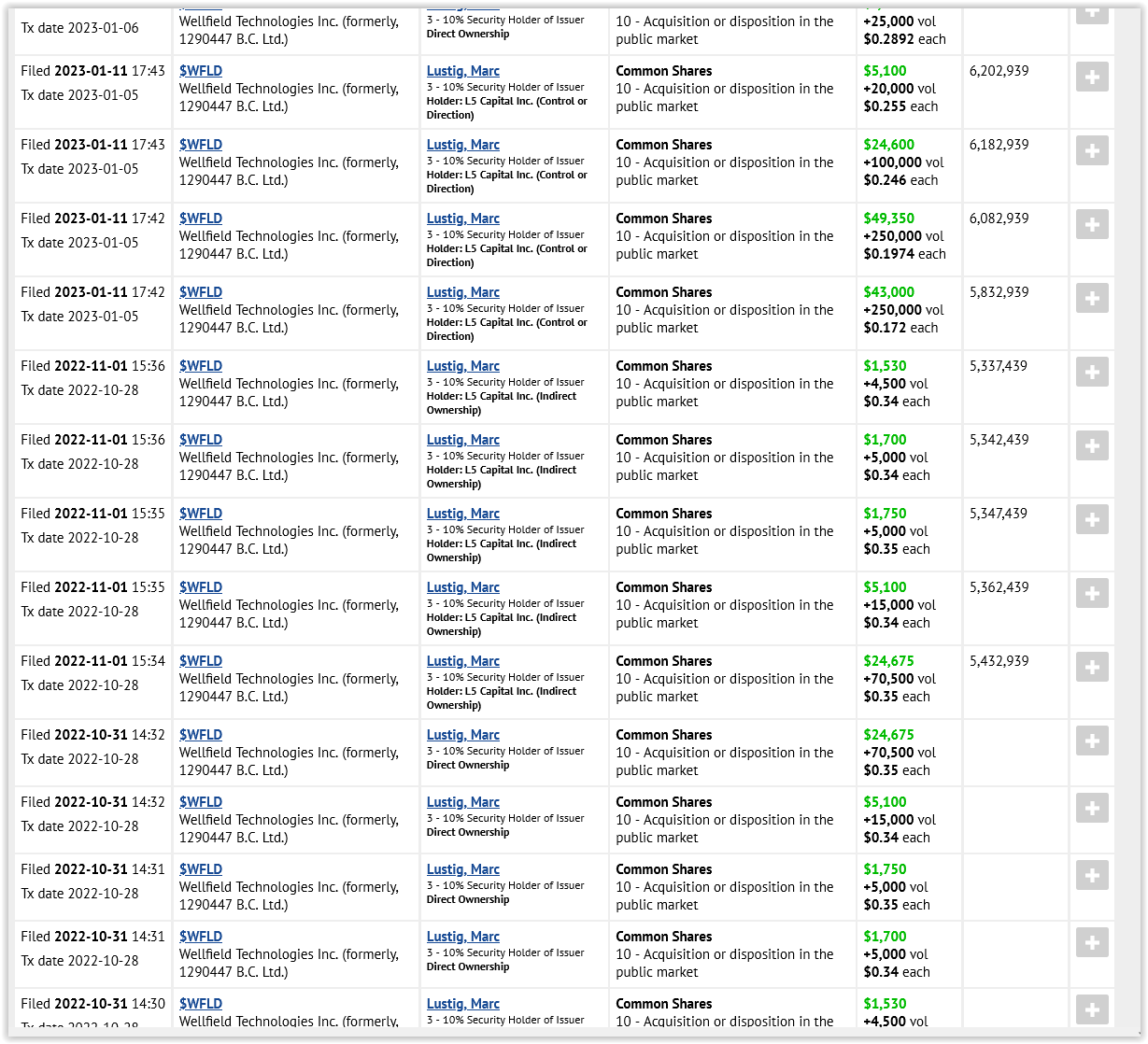
Task: Open the $WFLD ticker link in the top filing
Action: pos(201,70)
